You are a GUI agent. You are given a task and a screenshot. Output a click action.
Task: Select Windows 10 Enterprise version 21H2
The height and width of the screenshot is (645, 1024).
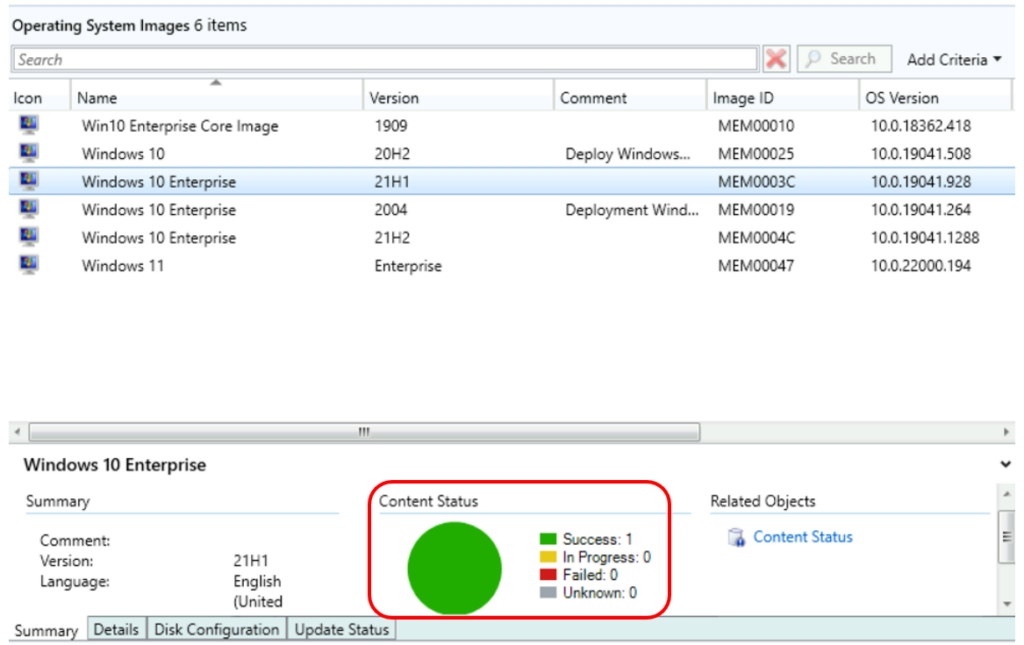[x=512, y=238]
